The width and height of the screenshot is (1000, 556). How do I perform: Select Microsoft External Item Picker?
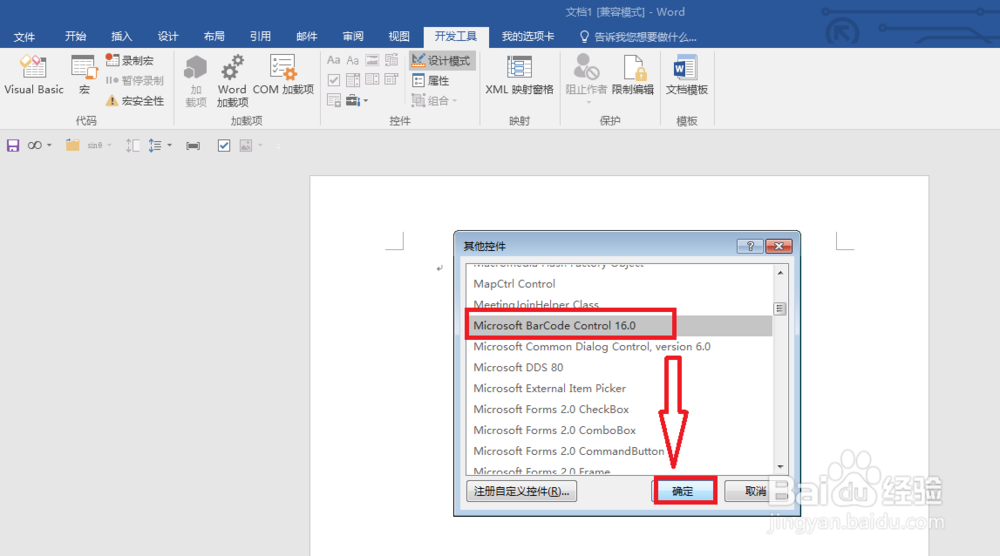pos(619,388)
